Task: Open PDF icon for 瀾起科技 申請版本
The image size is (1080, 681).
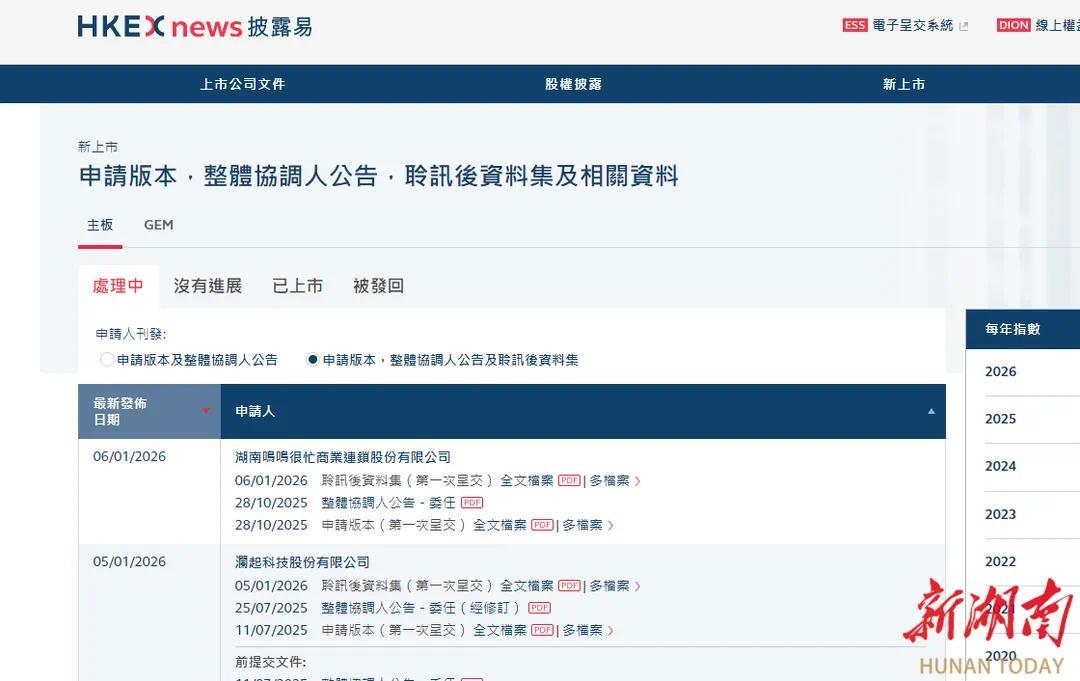Action: click(x=543, y=629)
